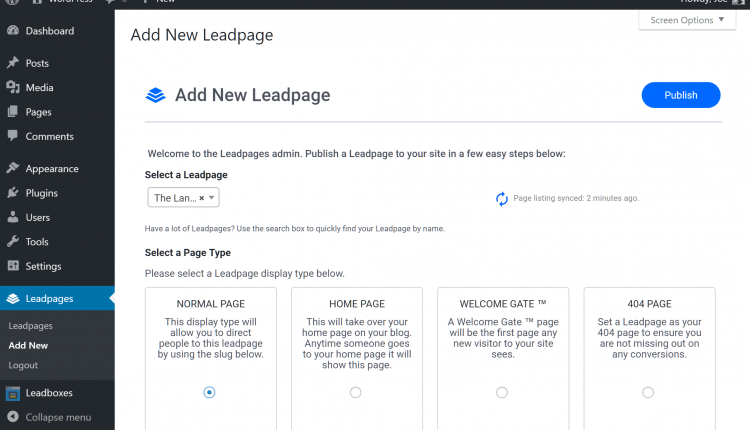Click the Media library icon
Image resolution: width=750 pixels, height=430 pixels.
click(x=13, y=87)
